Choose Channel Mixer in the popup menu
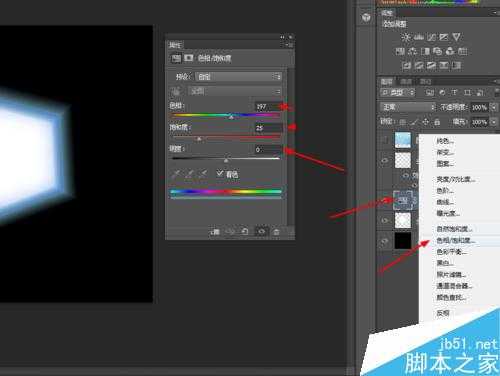 [454, 286]
